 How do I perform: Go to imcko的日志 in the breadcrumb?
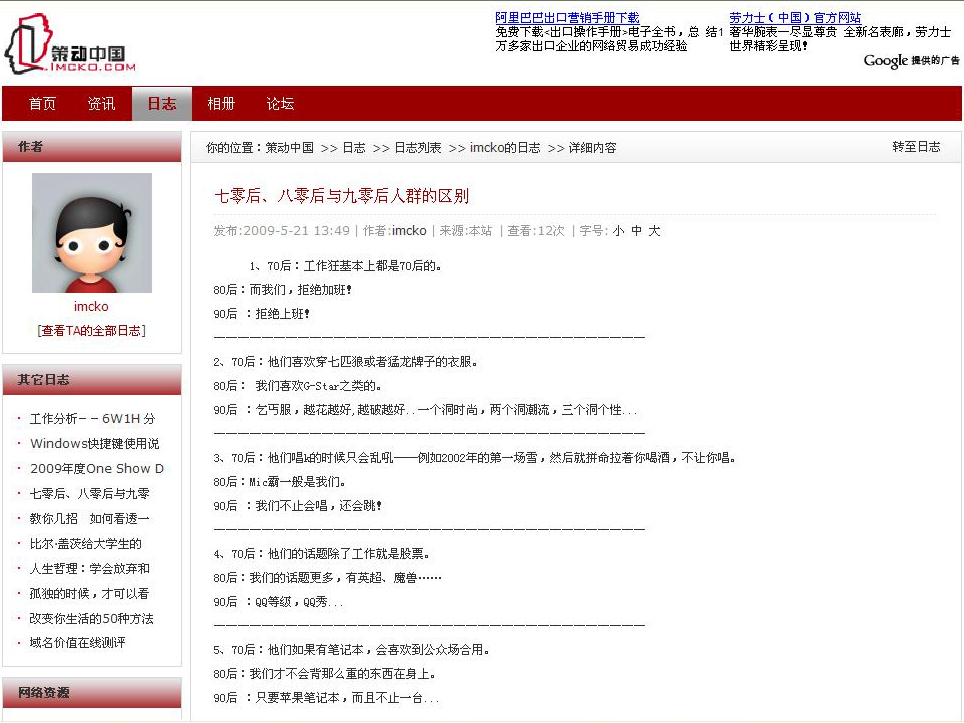click(505, 148)
